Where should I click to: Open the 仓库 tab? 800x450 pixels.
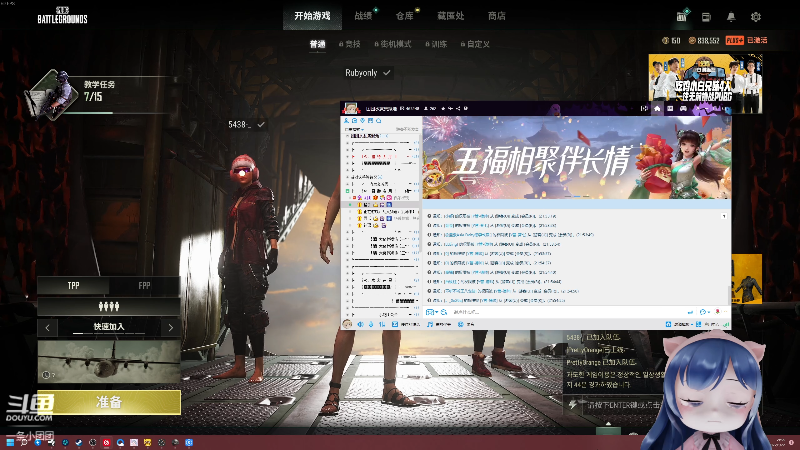[405, 16]
